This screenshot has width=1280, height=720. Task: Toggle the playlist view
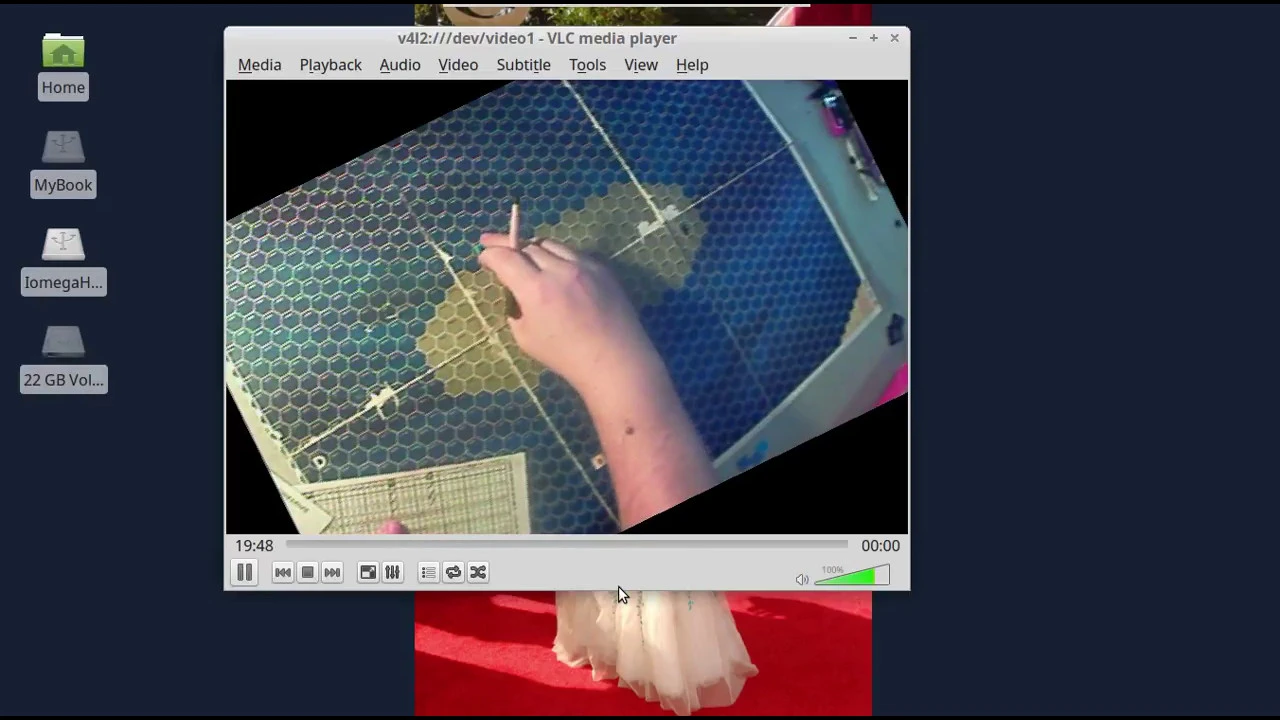click(428, 572)
